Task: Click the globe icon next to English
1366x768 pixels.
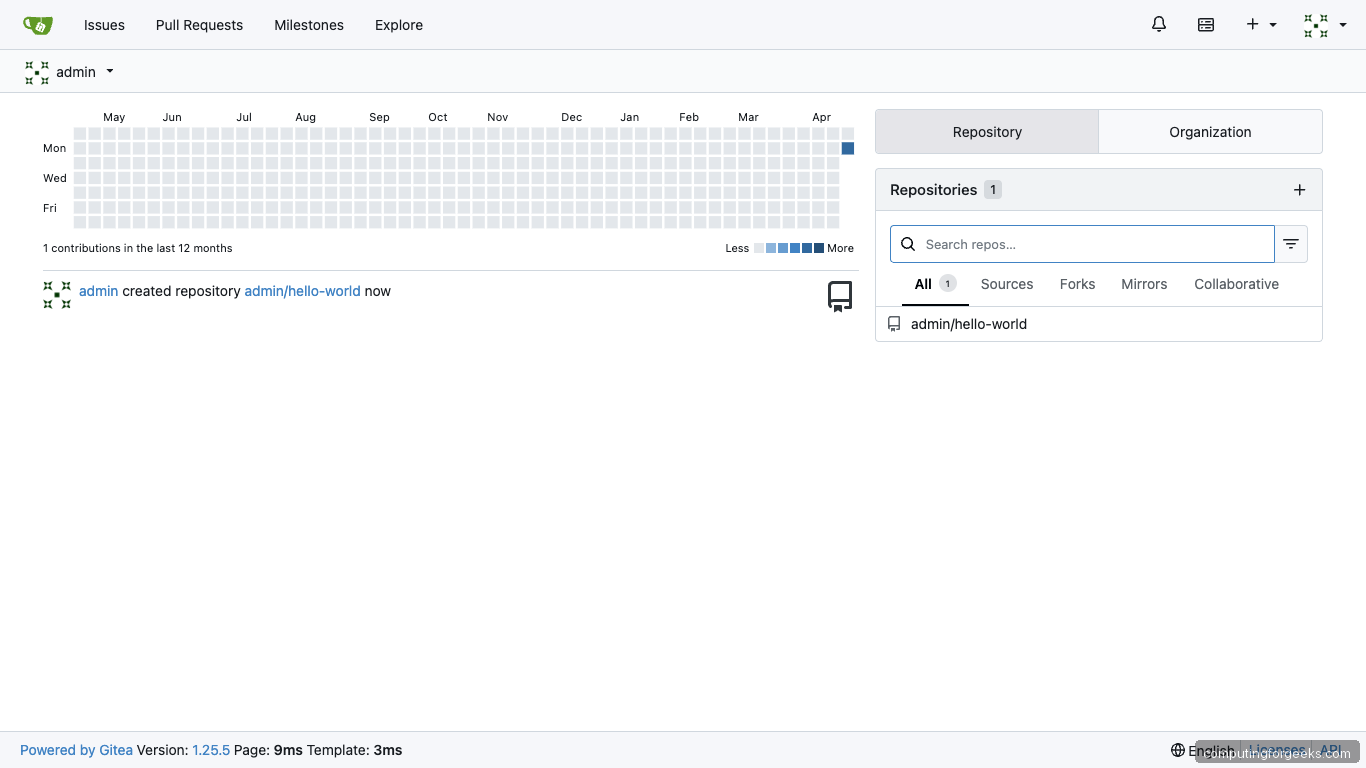Action: (x=1179, y=750)
